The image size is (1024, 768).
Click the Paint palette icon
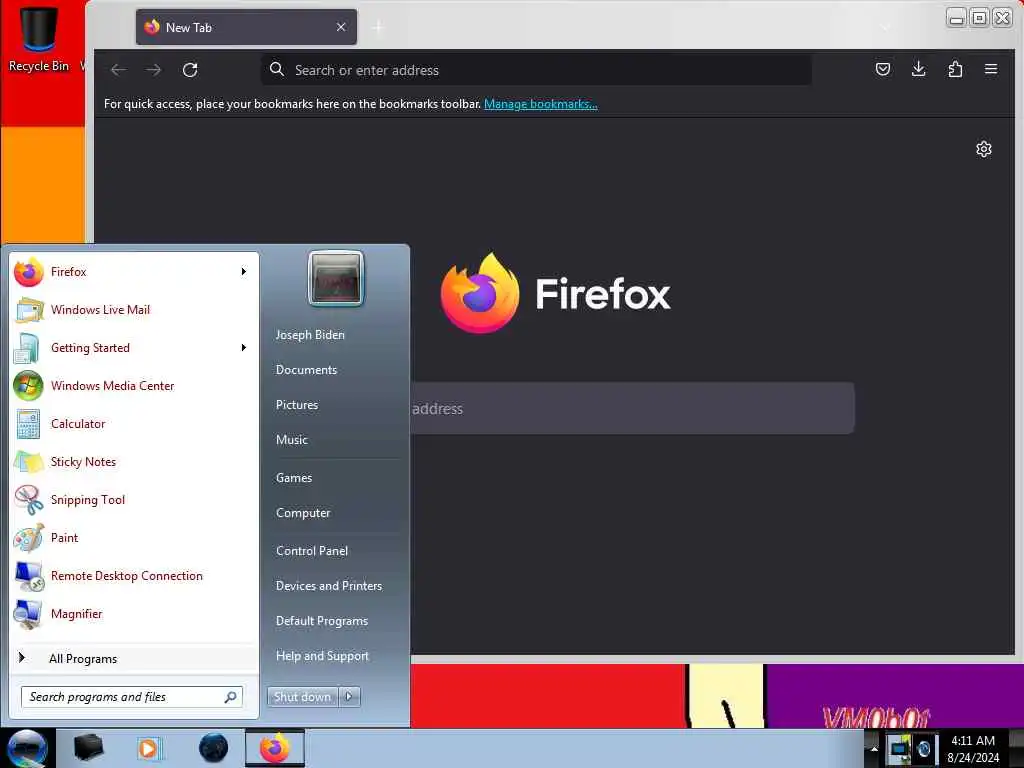[x=29, y=538]
